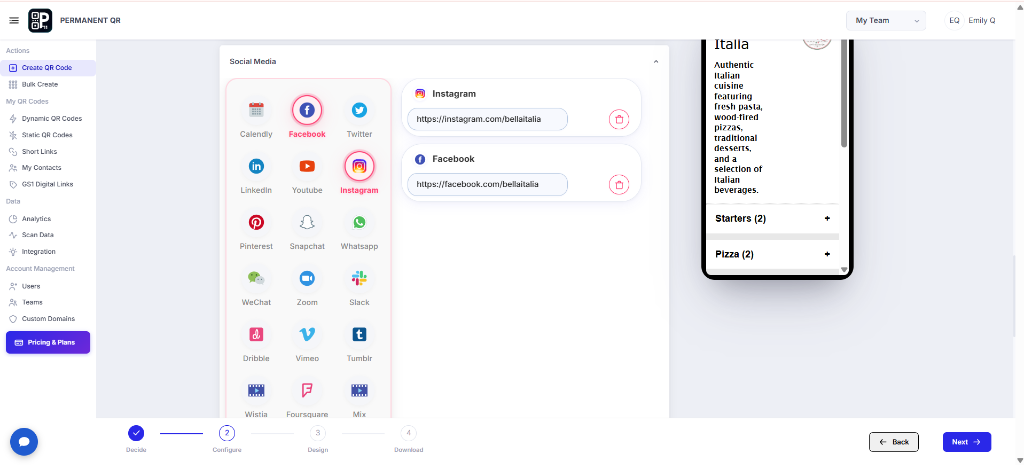Add the Snapchat social link
This screenshot has height=465, width=1024.
pos(307,223)
